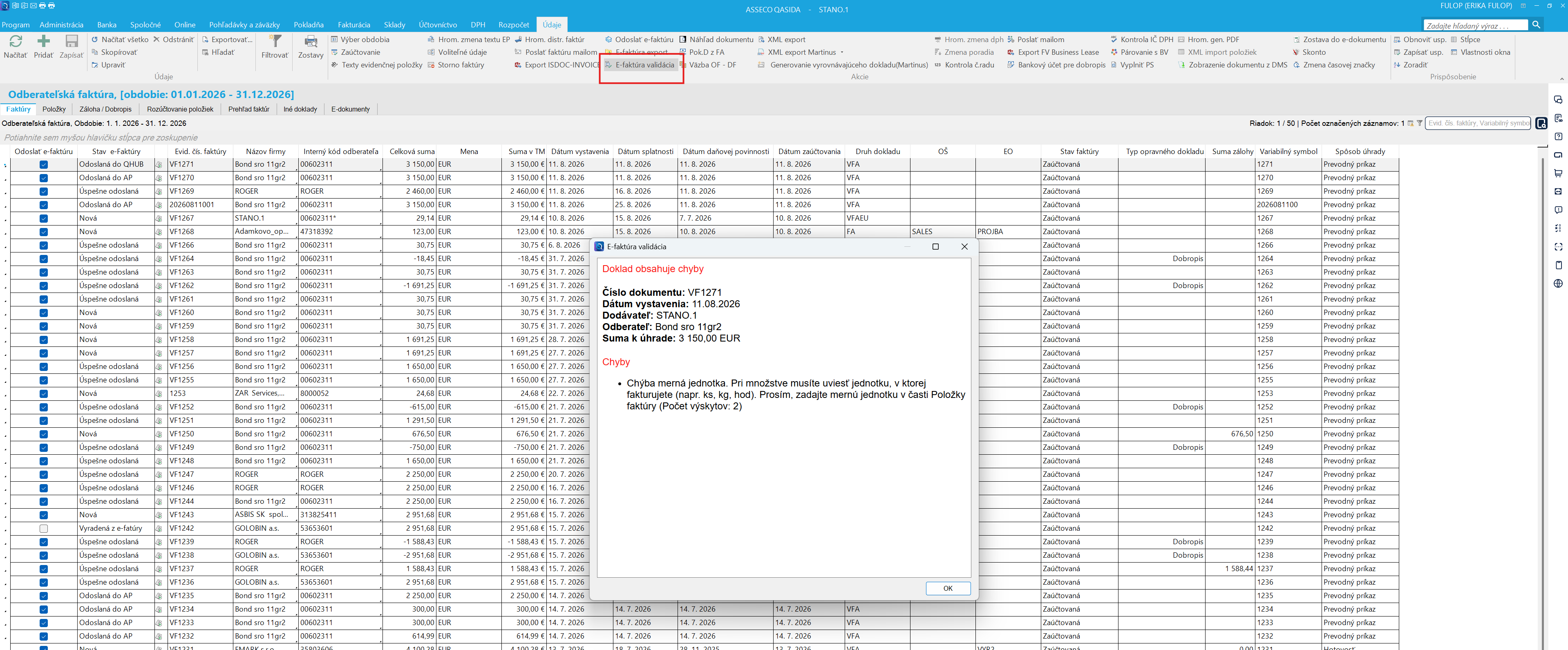This screenshot has height=650, width=1568.
Task: Click the Celková suma column header
Action: click(x=412, y=152)
